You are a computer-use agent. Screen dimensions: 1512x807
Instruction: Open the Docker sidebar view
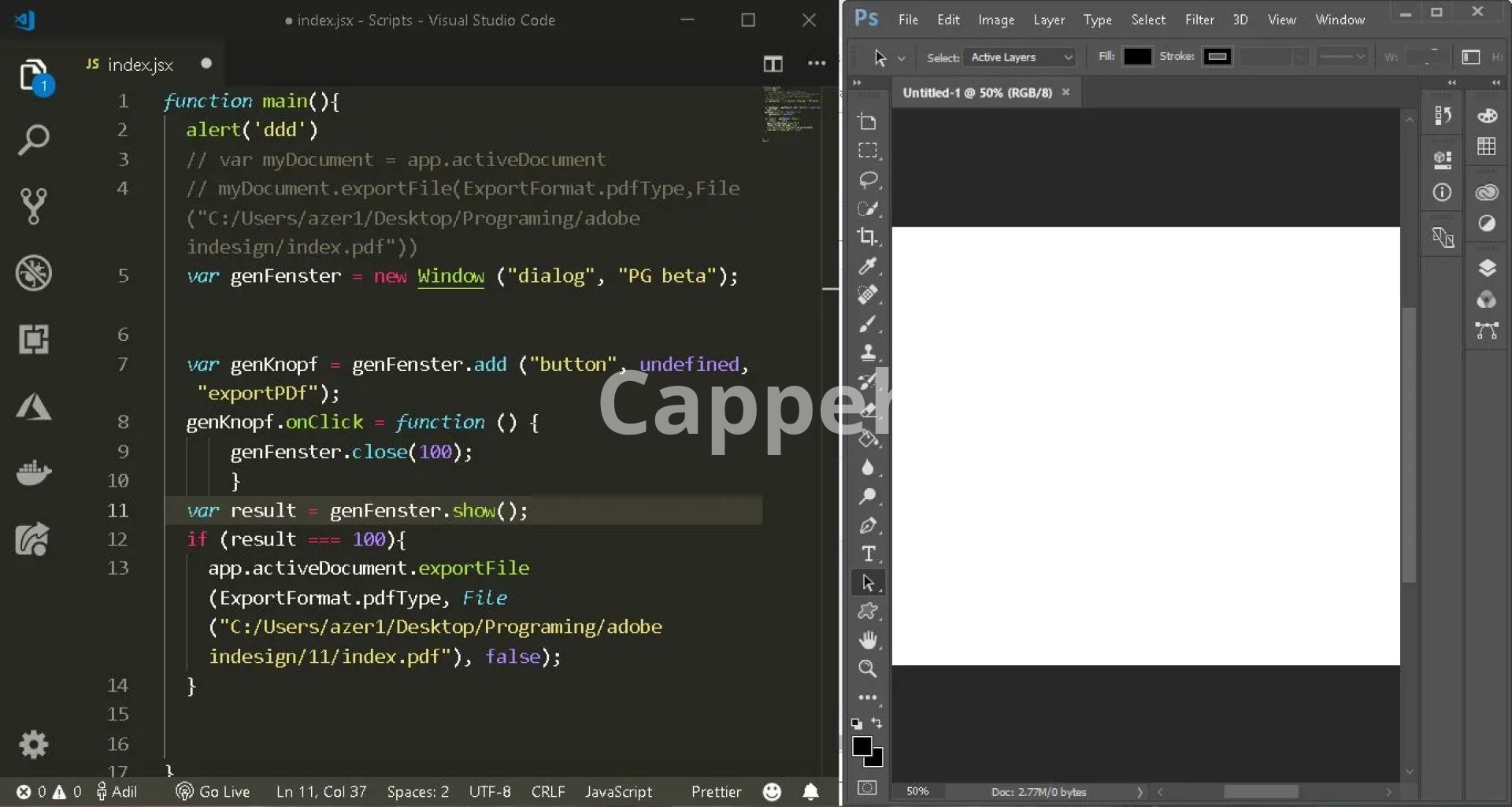(x=33, y=472)
